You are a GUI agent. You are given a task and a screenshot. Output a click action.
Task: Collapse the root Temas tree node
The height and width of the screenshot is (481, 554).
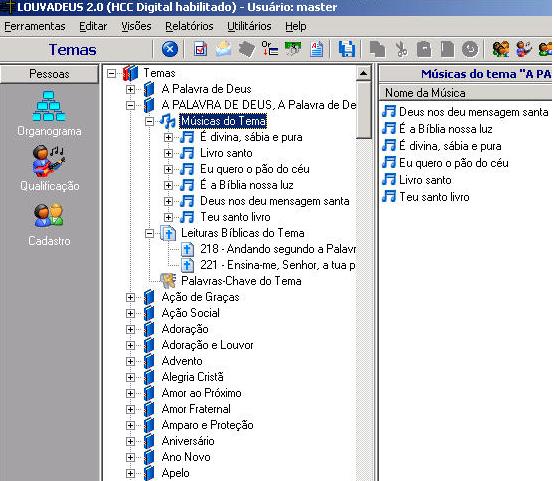pyautogui.click(x=112, y=74)
